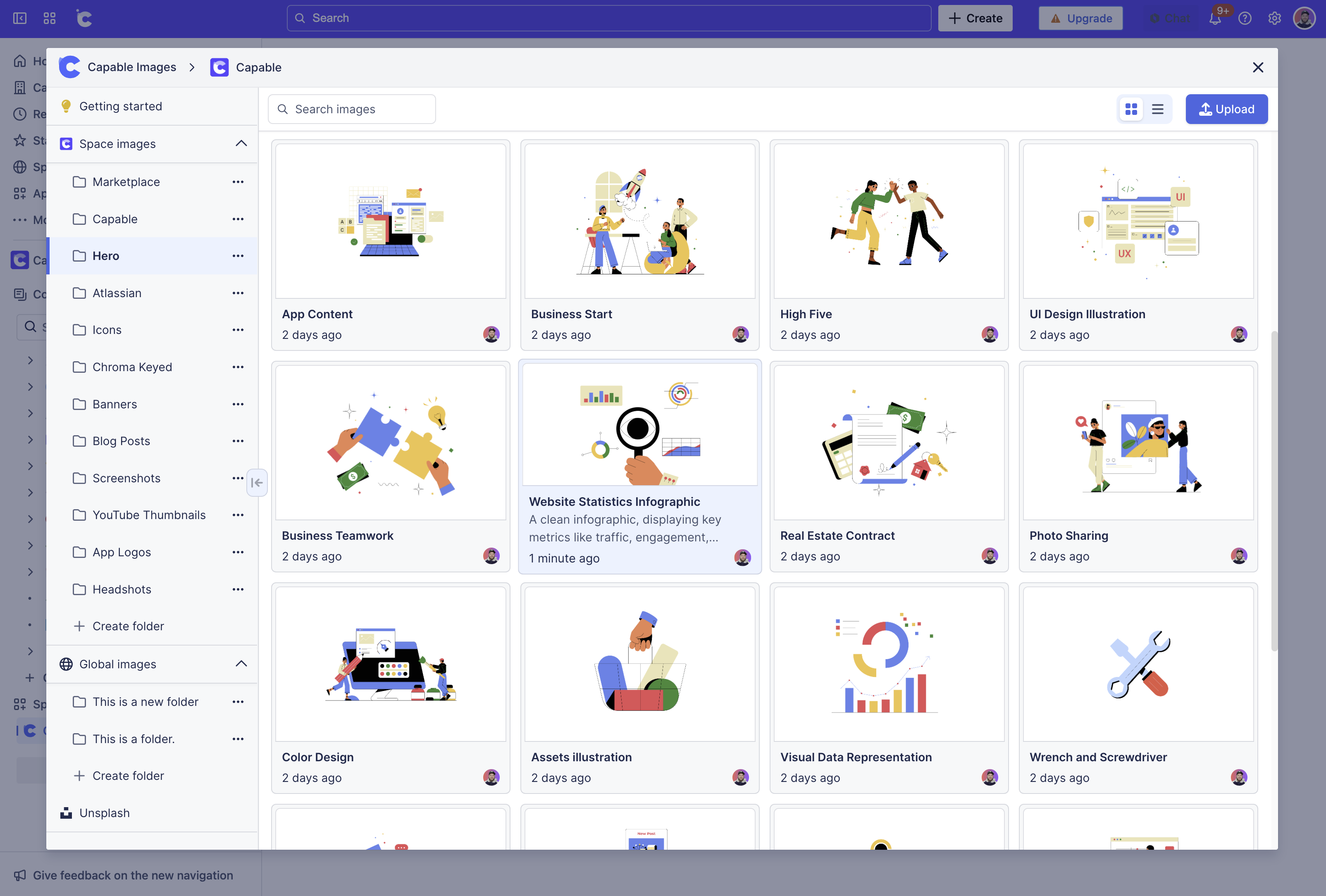This screenshot has height=896, width=1326.
Task: Open Getting started lightbulb item
Action: pos(120,106)
